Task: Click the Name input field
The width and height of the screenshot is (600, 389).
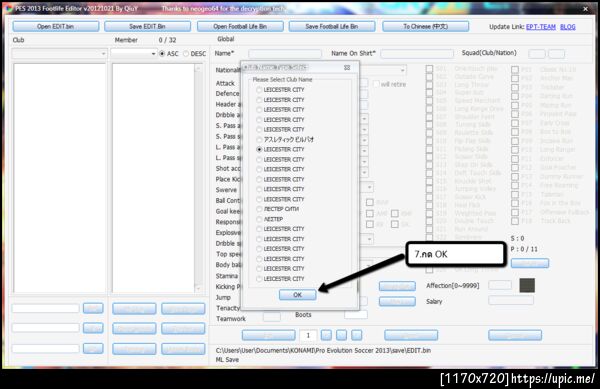Action: pyautogui.click(x=285, y=54)
